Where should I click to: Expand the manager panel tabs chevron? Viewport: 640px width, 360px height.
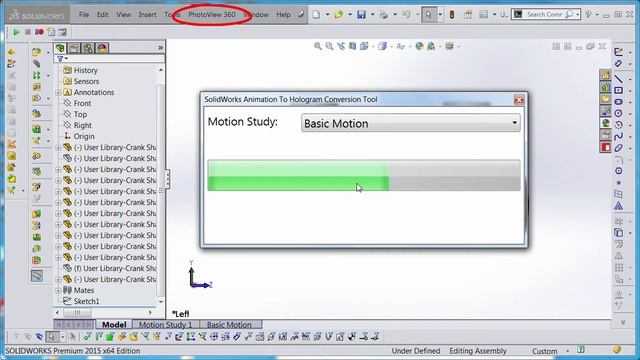click(160, 48)
